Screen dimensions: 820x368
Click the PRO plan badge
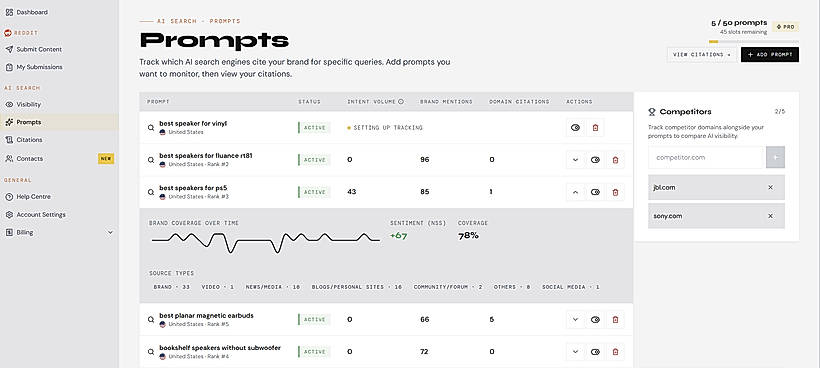[x=785, y=26]
